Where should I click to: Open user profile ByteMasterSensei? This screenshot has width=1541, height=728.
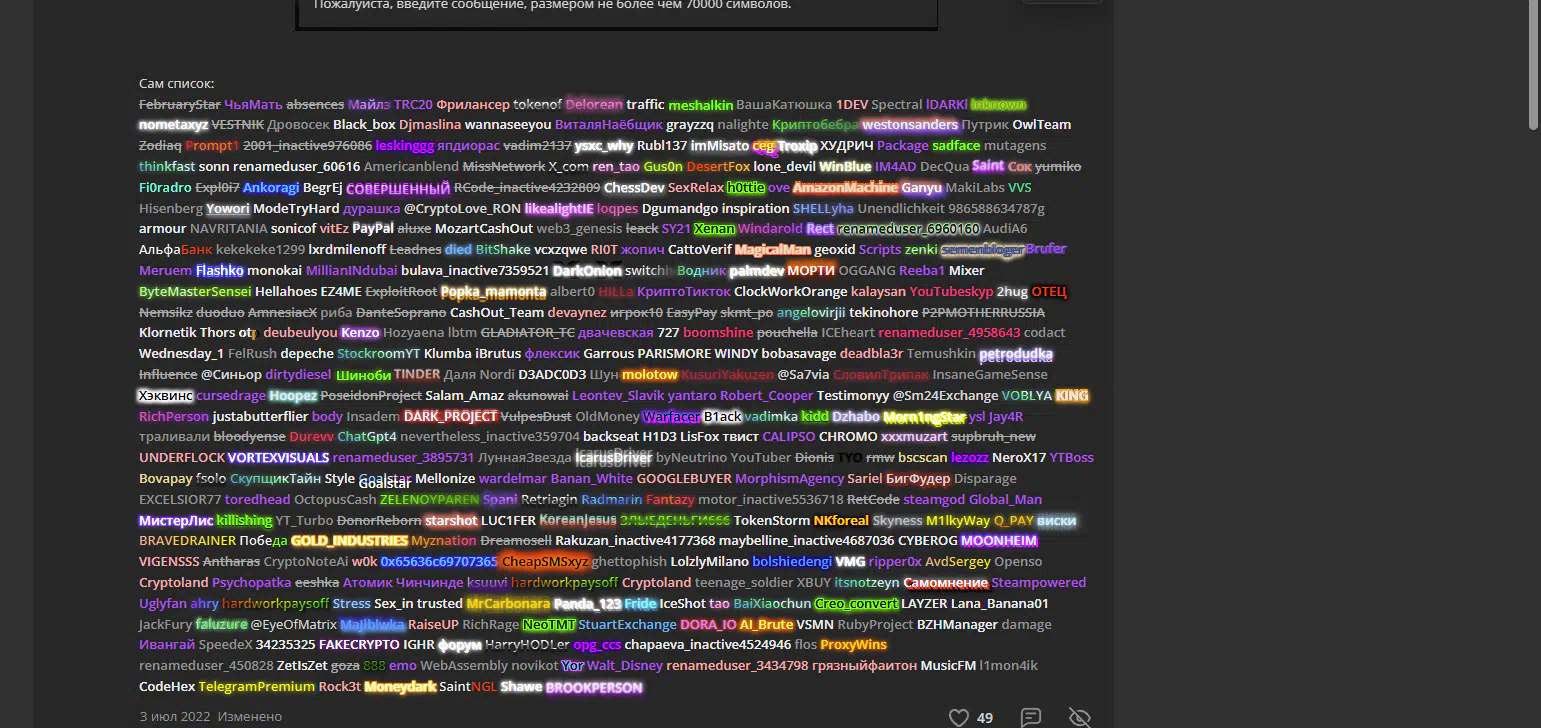click(x=195, y=292)
